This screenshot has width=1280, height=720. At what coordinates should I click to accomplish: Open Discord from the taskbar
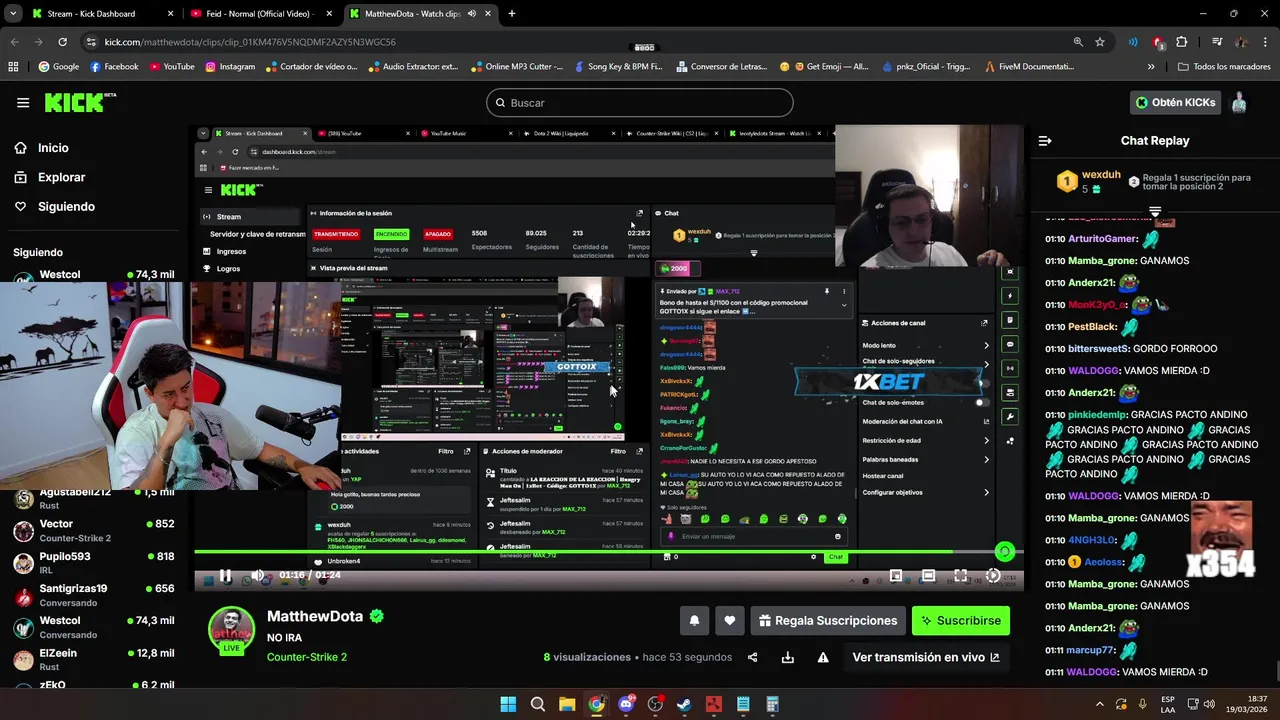[626, 704]
